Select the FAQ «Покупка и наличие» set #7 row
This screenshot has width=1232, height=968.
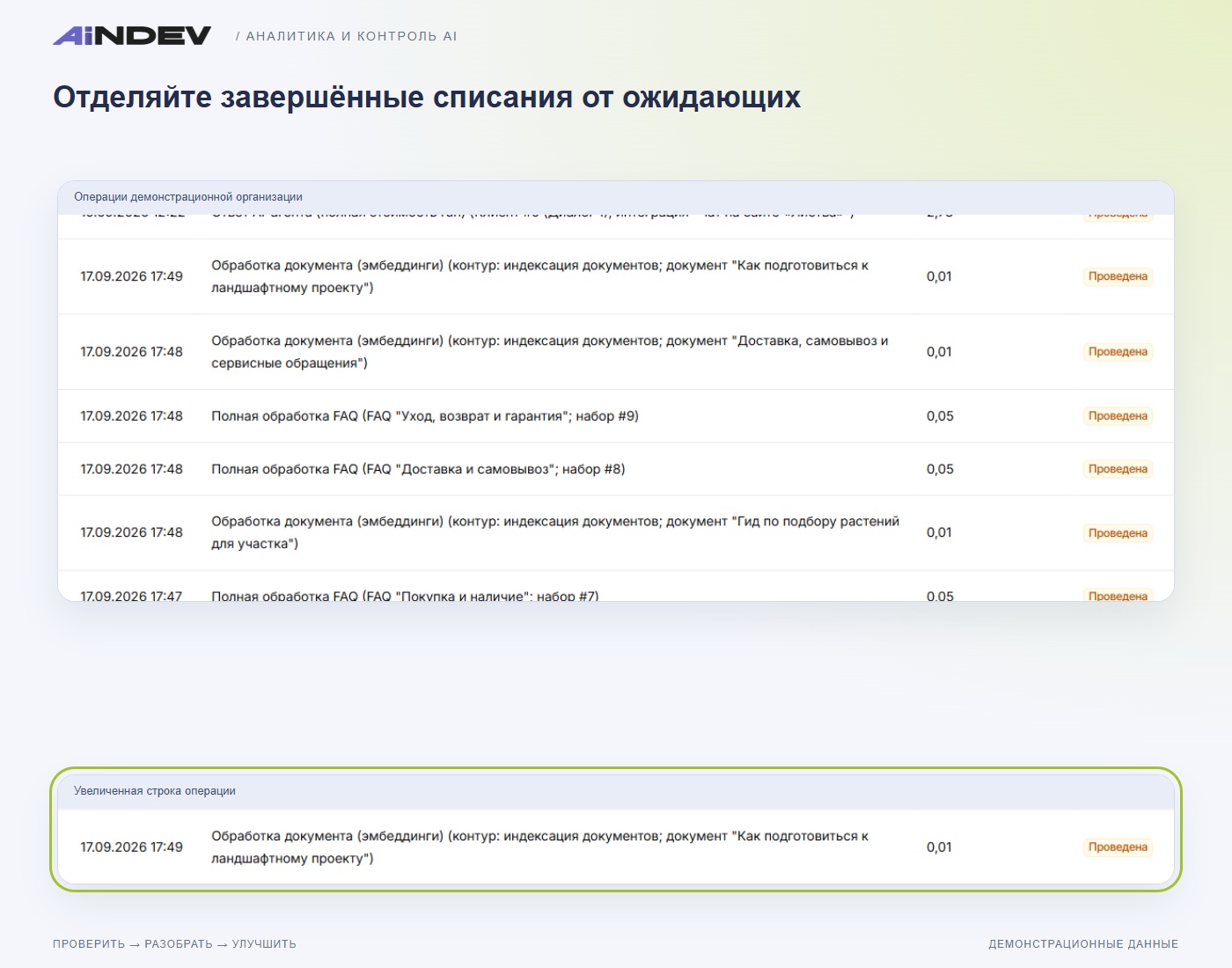click(616, 587)
